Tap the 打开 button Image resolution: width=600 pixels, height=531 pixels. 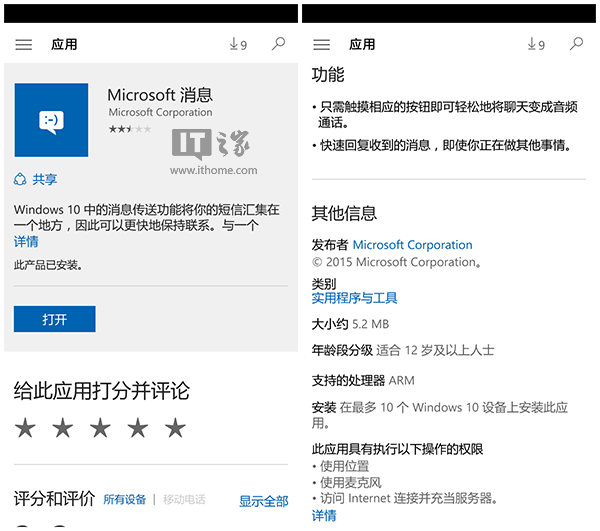(55, 319)
